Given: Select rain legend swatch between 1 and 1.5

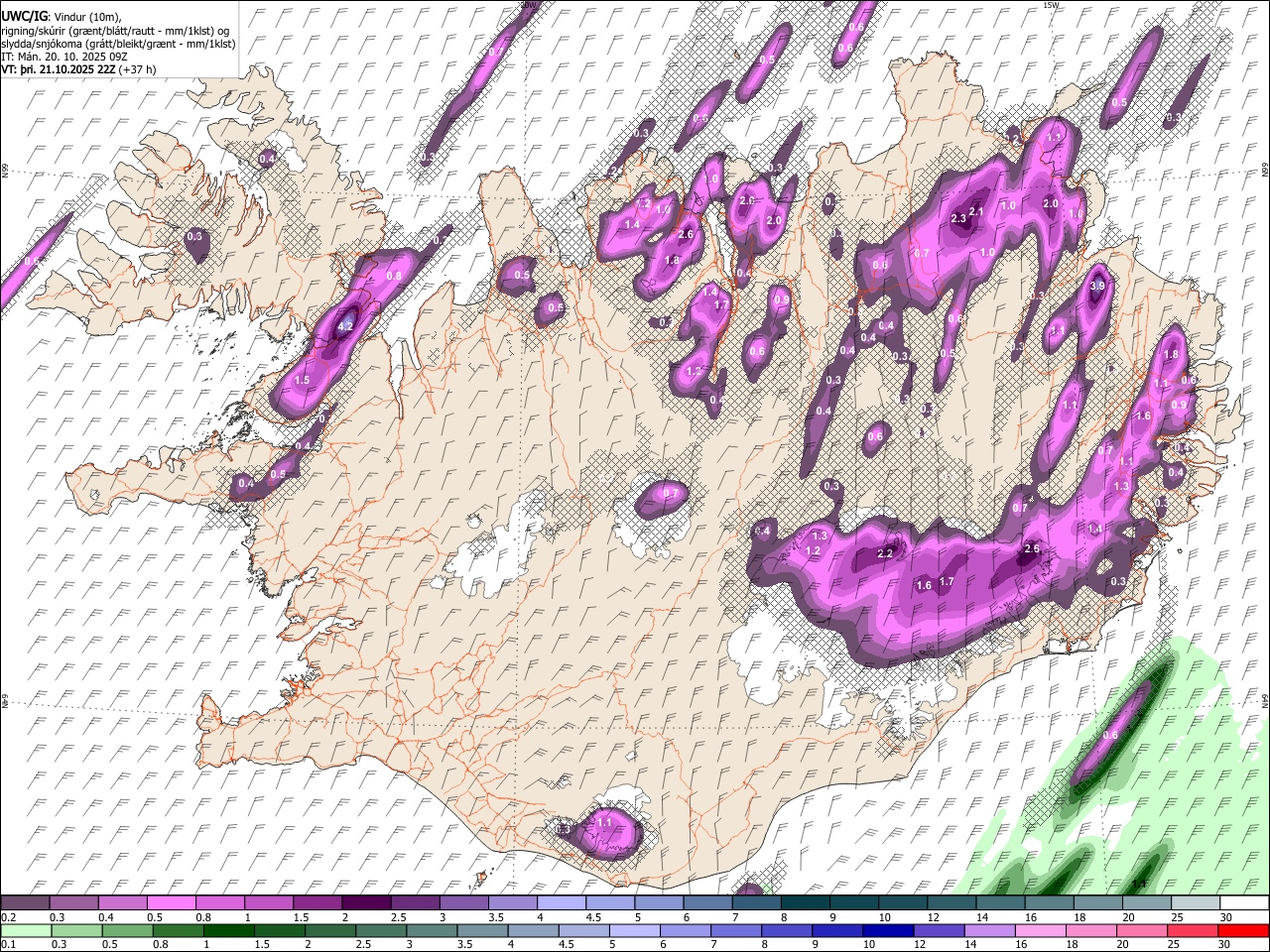Looking at the screenshot, I should (229, 930).
